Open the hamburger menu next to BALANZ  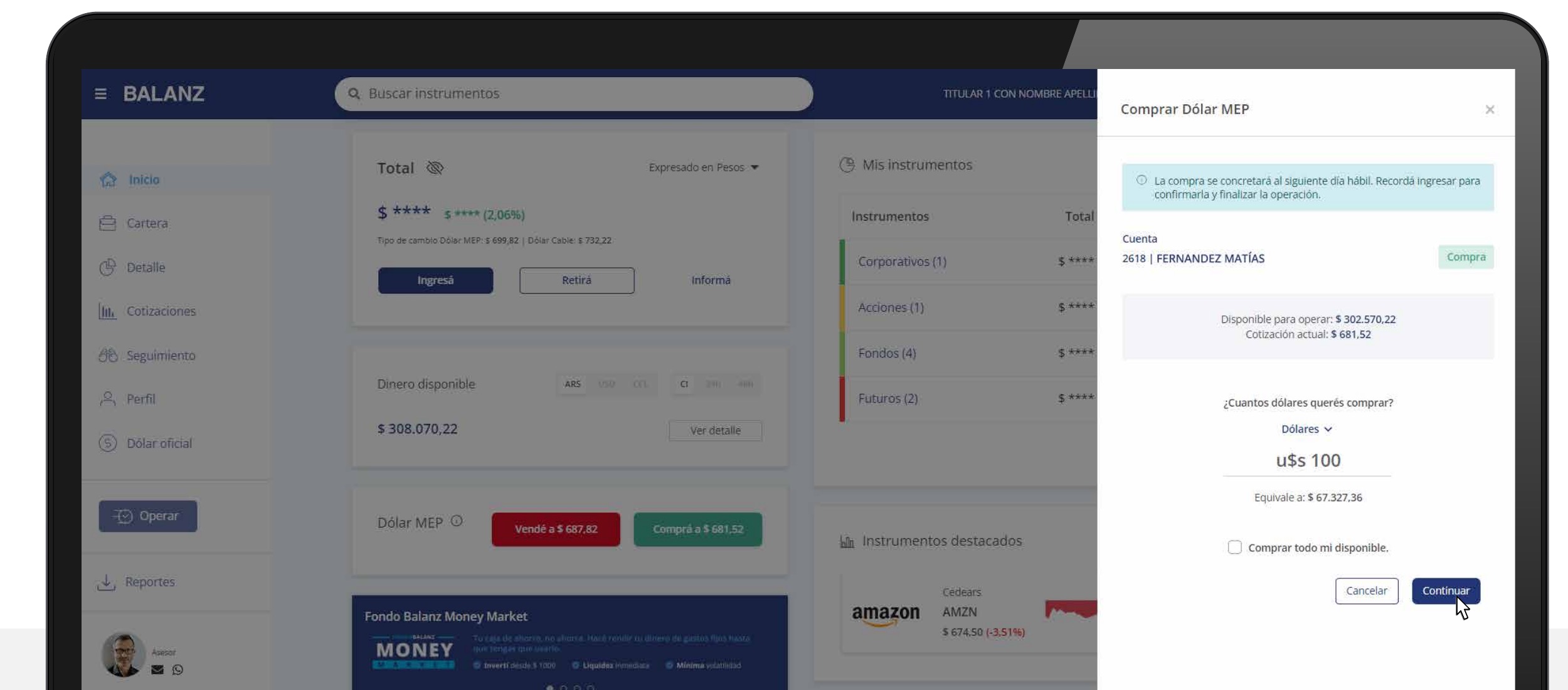[x=100, y=94]
